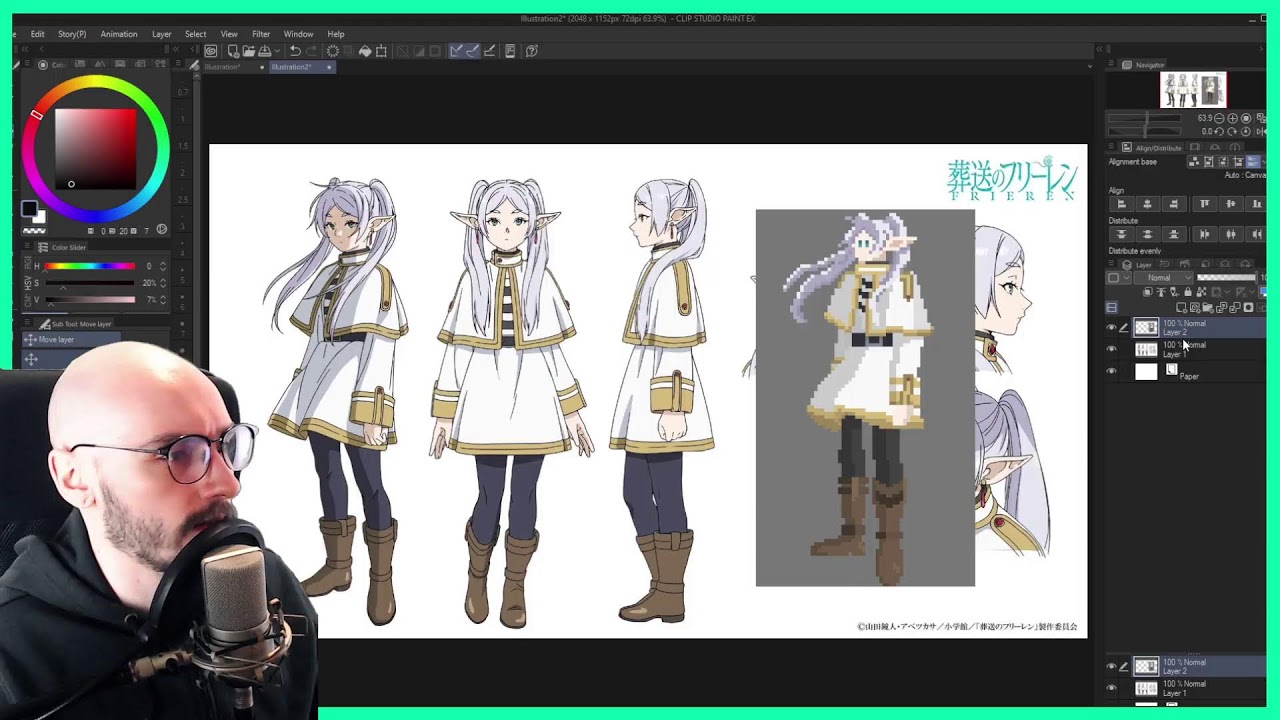
Task: Click the Scale/Rotate transform toolbar icon
Action: (381, 51)
